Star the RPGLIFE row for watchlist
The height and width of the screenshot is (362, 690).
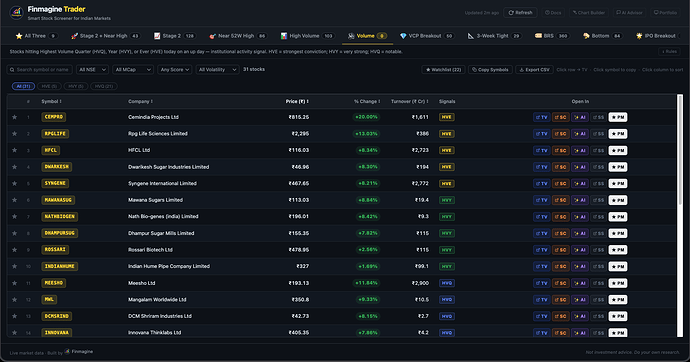point(15,134)
